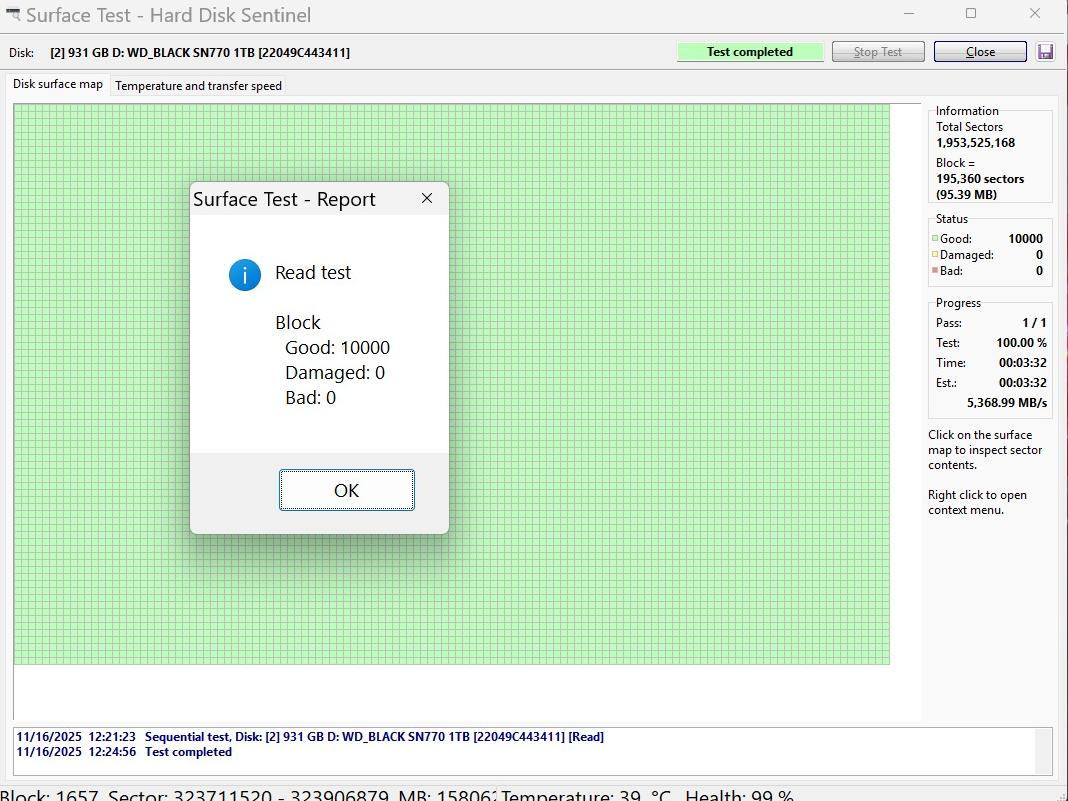Click the floppy disk save icon
This screenshot has width=1068, height=801.
pos(1045,52)
